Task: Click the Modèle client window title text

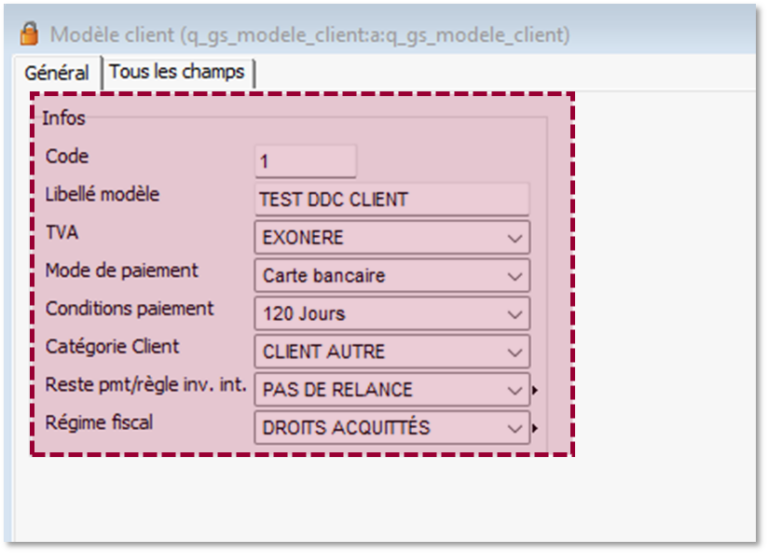Action: click(x=310, y=35)
